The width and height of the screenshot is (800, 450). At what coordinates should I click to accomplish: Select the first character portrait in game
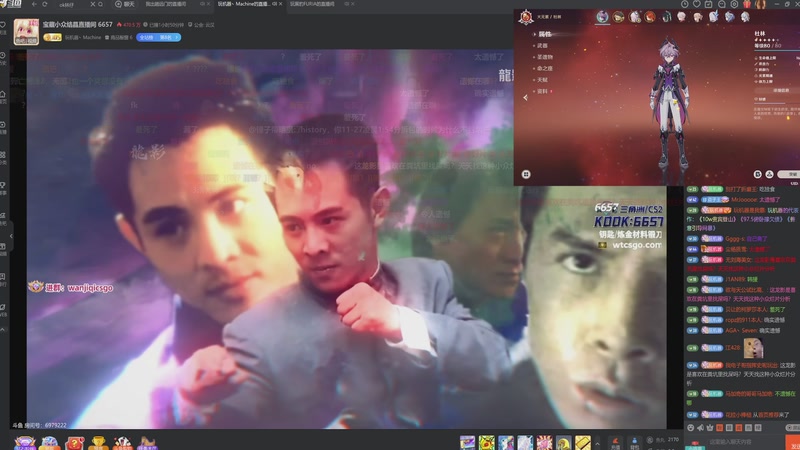tap(603, 17)
